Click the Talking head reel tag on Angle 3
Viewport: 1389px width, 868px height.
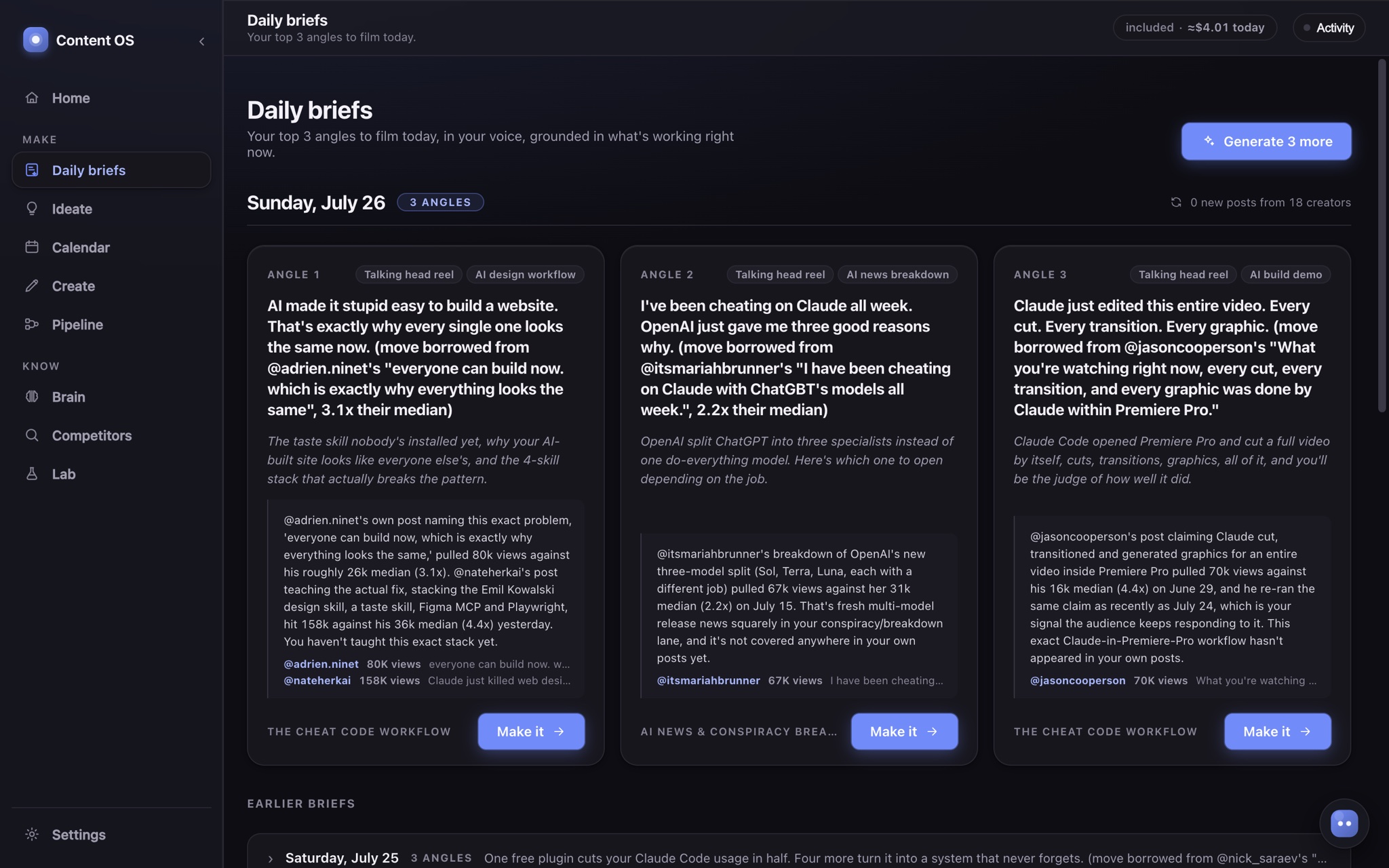pyautogui.click(x=1183, y=275)
